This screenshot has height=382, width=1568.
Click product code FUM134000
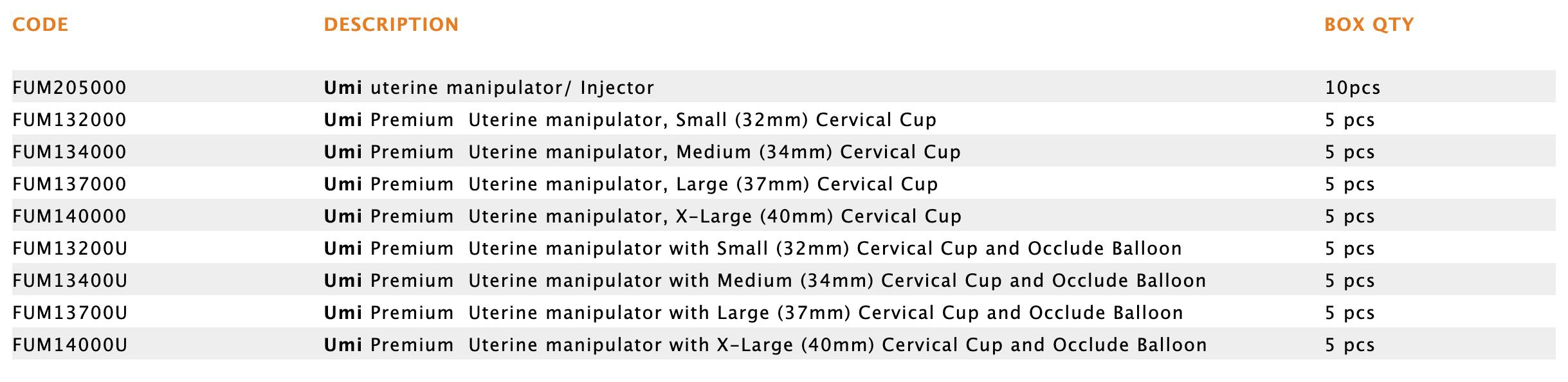pyautogui.click(x=69, y=152)
